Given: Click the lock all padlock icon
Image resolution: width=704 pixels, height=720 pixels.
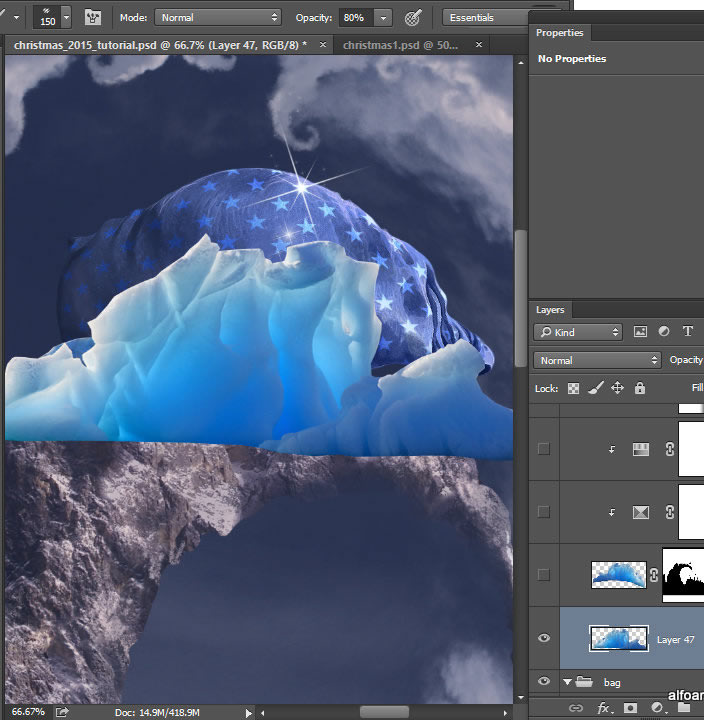Looking at the screenshot, I should (640, 388).
